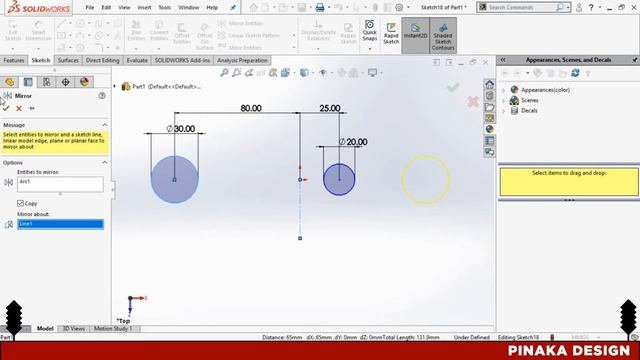Open SOLIDWORKS Forum tab in task pane
Image resolution: width=640 pixels, height=360 pixels.
tap(489, 152)
